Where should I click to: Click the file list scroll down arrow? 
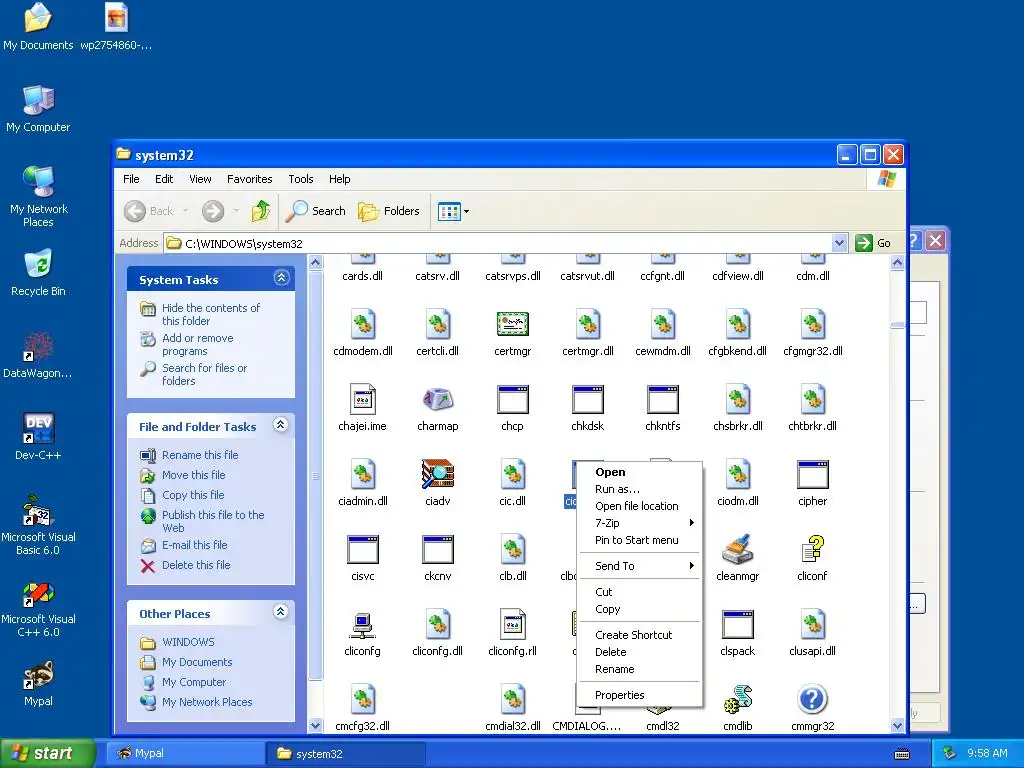897,725
